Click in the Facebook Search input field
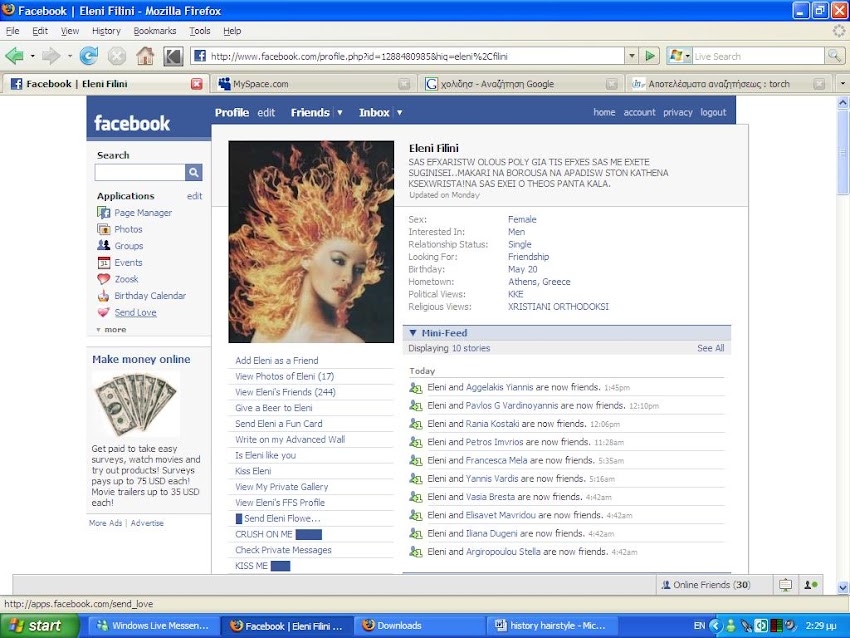The height and width of the screenshot is (638, 850). (140, 172)
